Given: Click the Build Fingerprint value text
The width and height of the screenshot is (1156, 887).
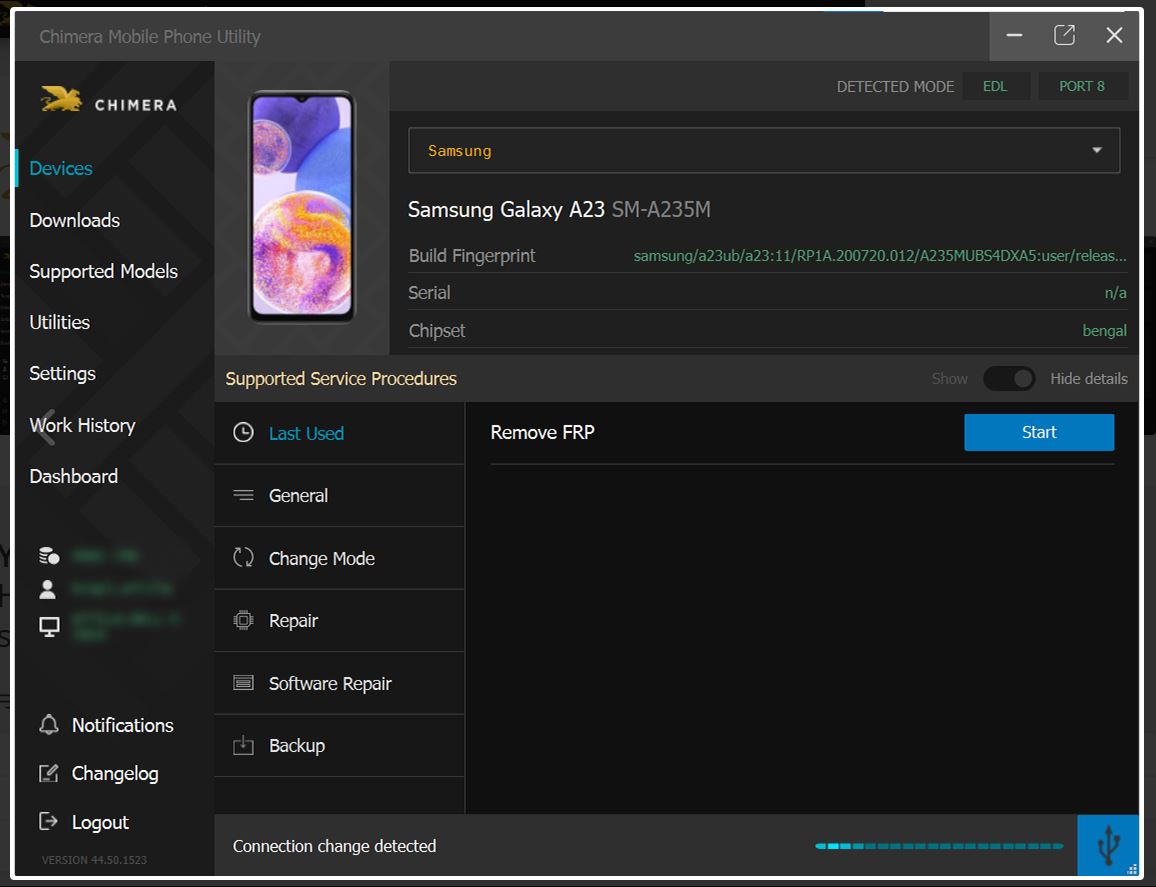Looking at the screenshot, I should tap(880, 256).
